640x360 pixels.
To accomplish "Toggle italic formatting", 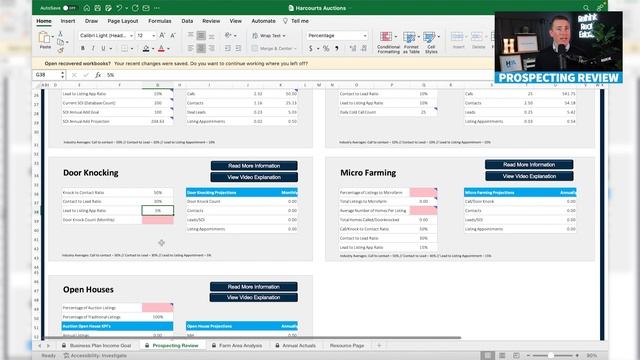I will click(93, 49).
